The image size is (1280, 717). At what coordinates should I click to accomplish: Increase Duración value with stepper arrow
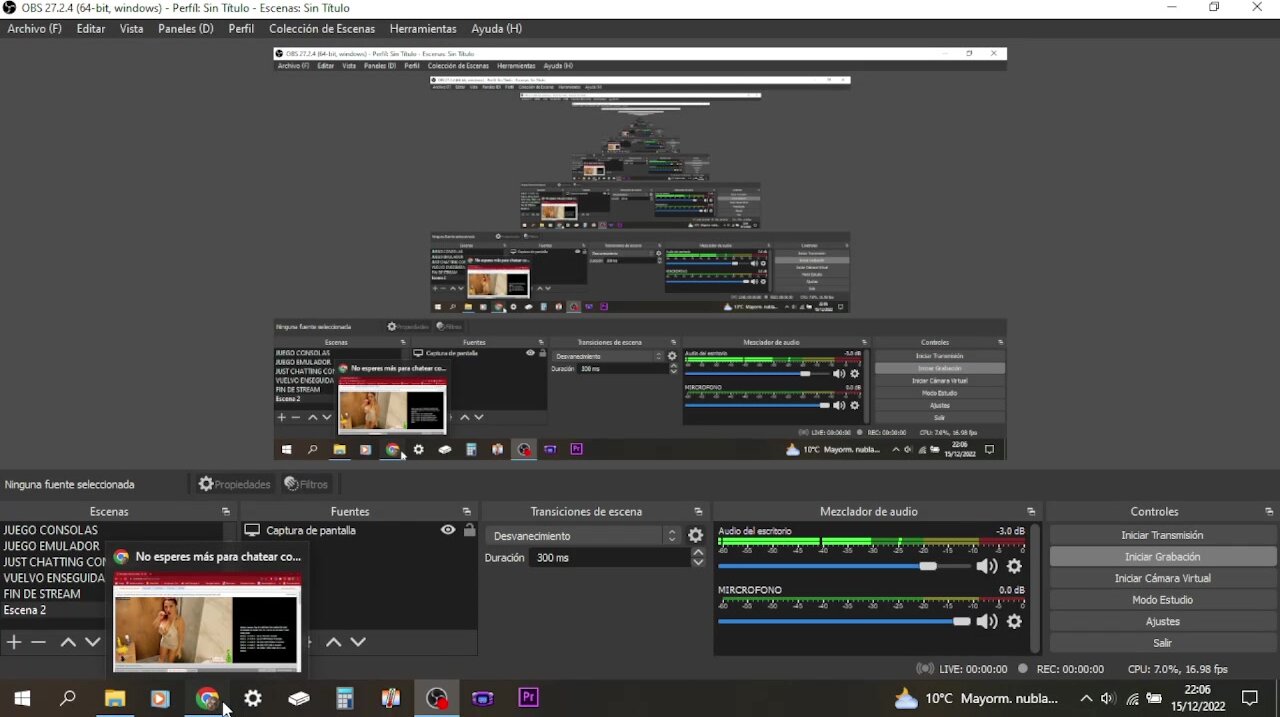(x=698, y=553)
